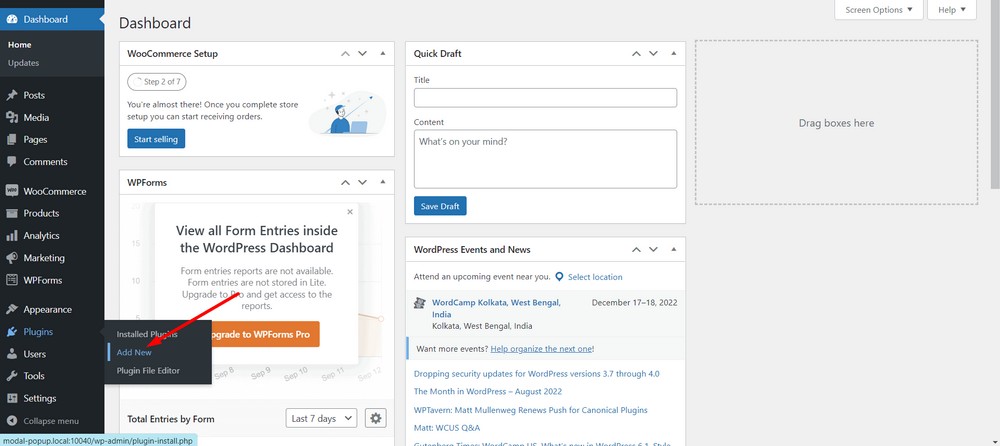Click the 'December 17–18, 2022' event date
Image resolution: width=1000 pixels, height=446 pixels.
tap(635, 302)
